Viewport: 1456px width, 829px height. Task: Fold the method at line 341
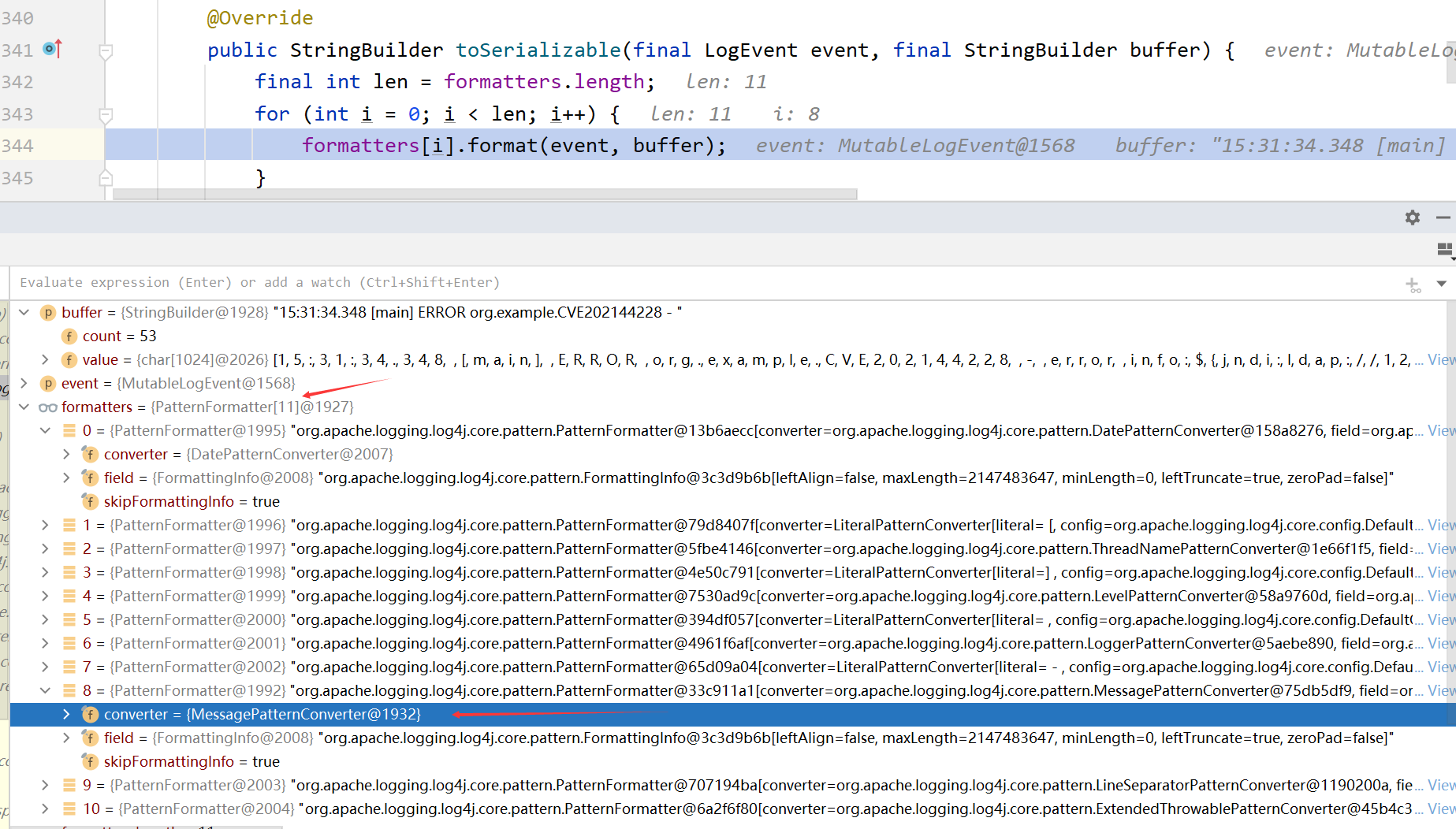coord(106,51)
